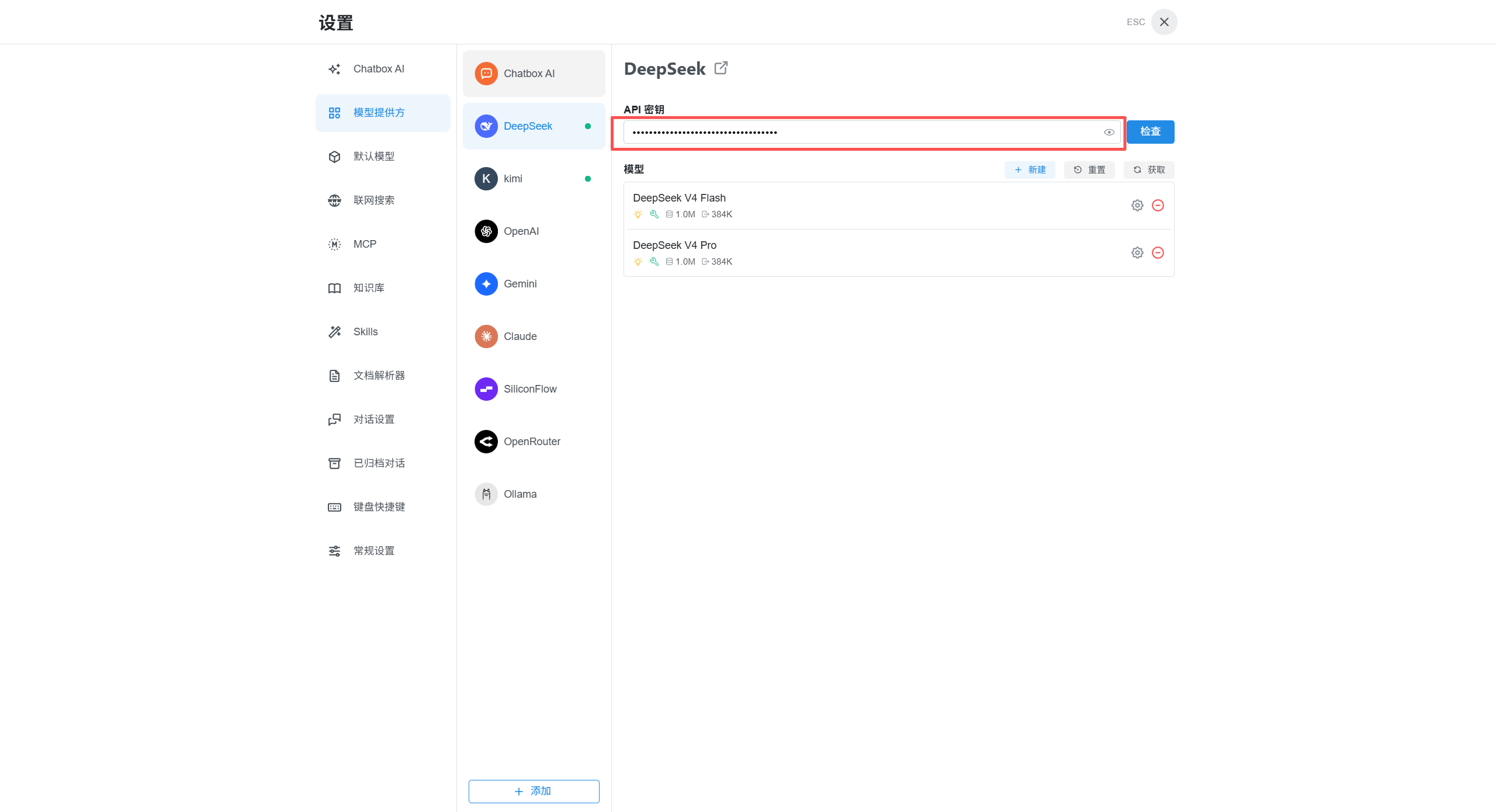Select the Ollama provider icon
Image resolution: width=1496 pixels, height=812 pixels.
click(486, 494)
